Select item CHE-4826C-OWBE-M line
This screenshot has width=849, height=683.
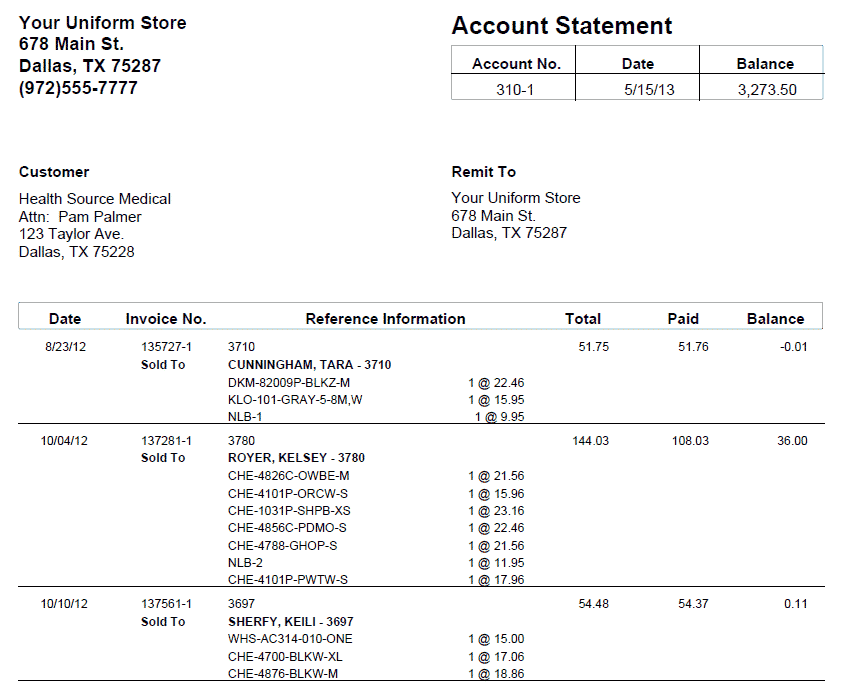pos(288,476)
